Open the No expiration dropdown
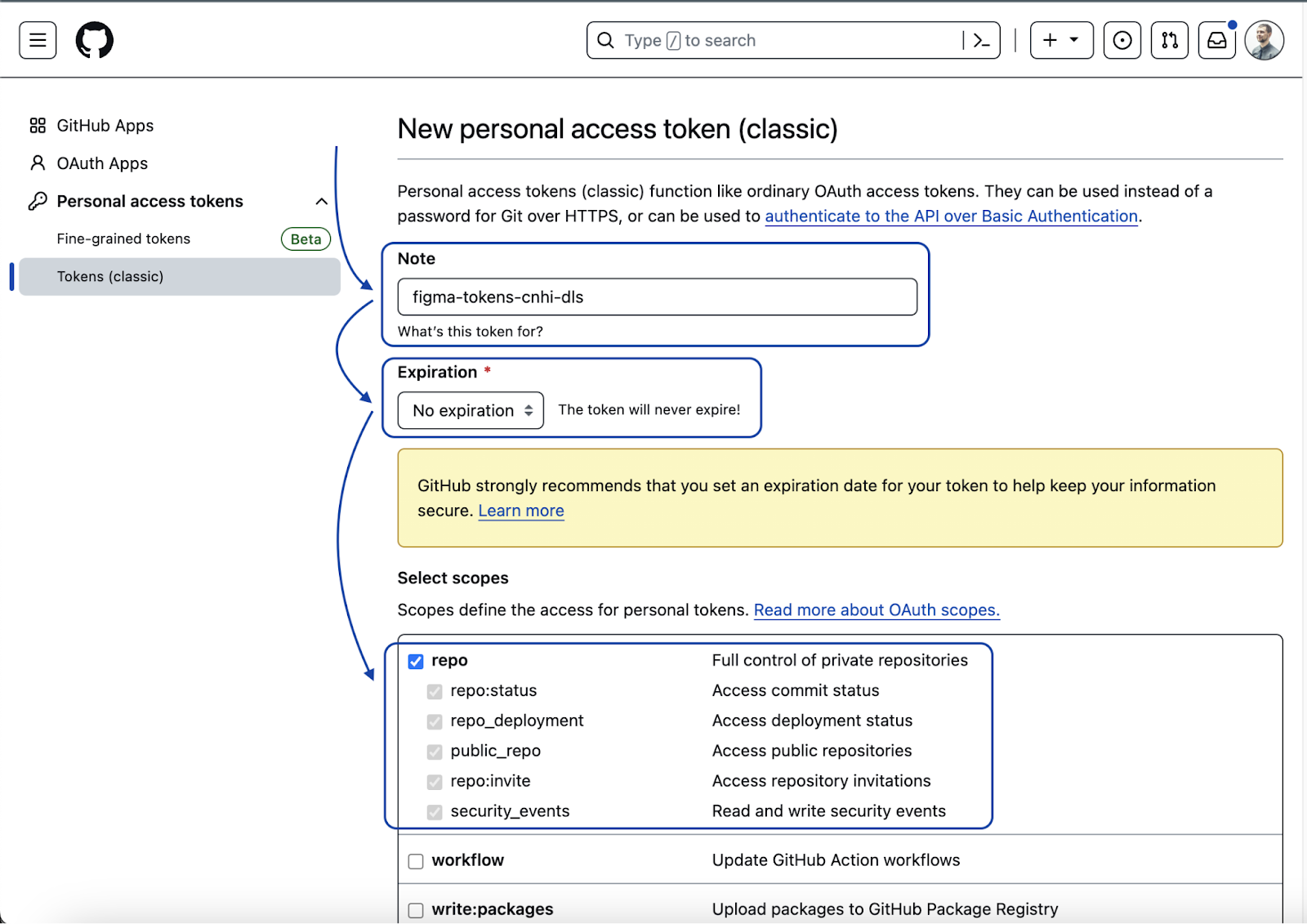 pyautogui.click(x=471, y=410)
